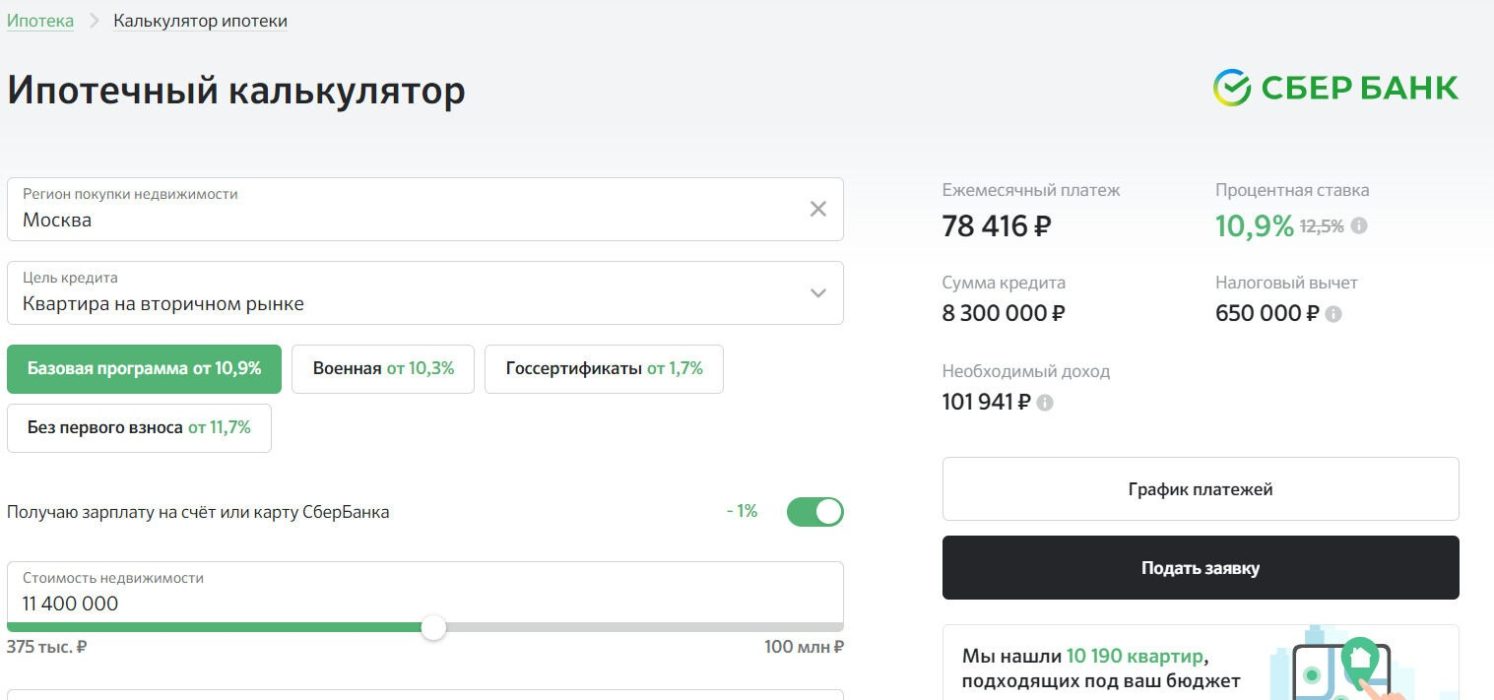Click Калькулятор ипотеки breadcrumb
The image size is (1494, 700).
(x=200, y=21)
